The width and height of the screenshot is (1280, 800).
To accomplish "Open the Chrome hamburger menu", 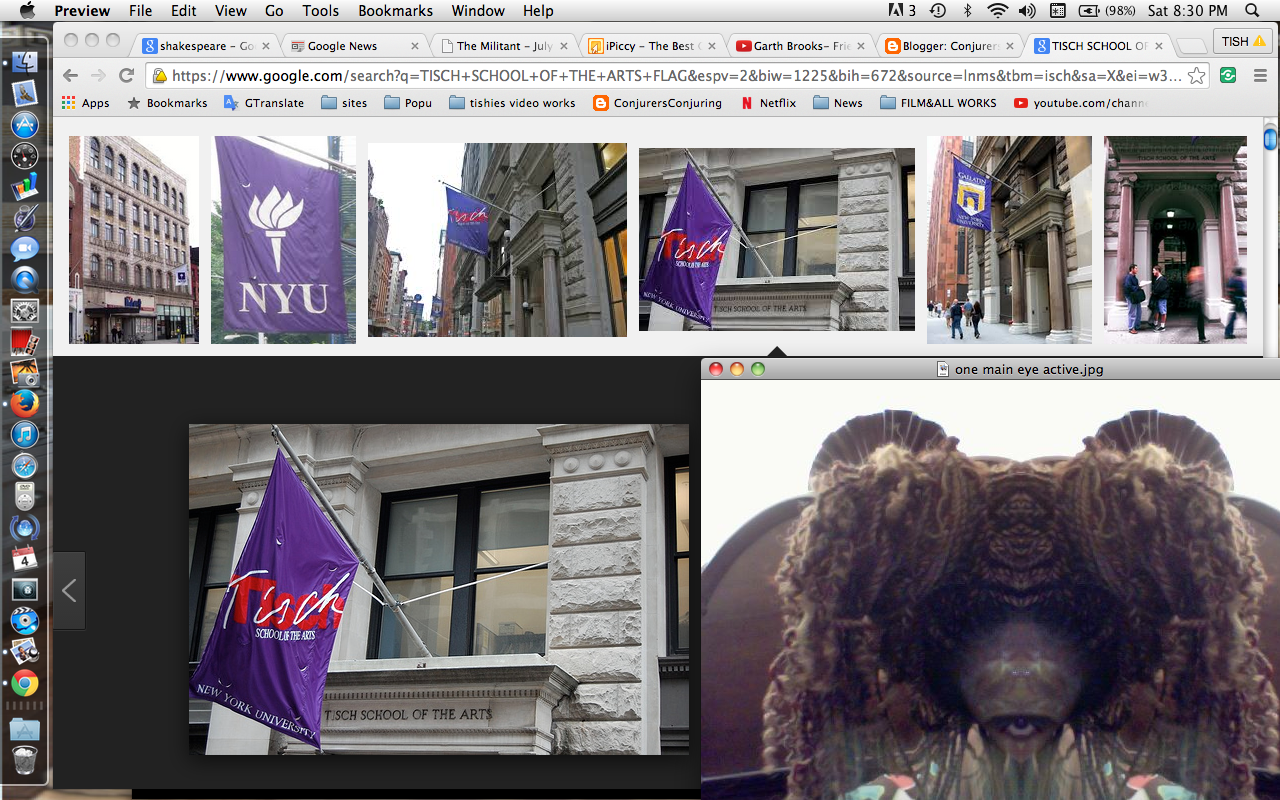I will click(1259, 76).
